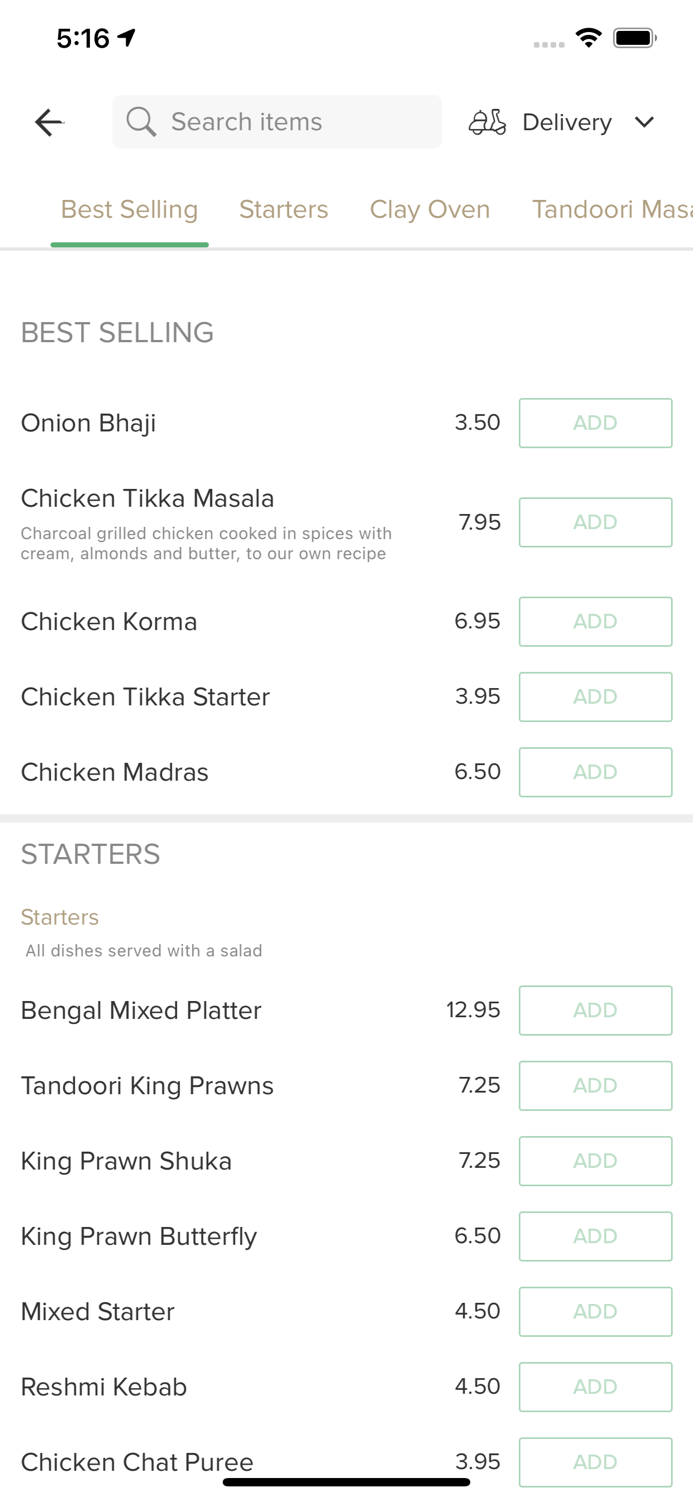The height and width of the screenshot is (1500, 693).
Task: Add Onion Bhaji to order
Action: tap(595, 423)
